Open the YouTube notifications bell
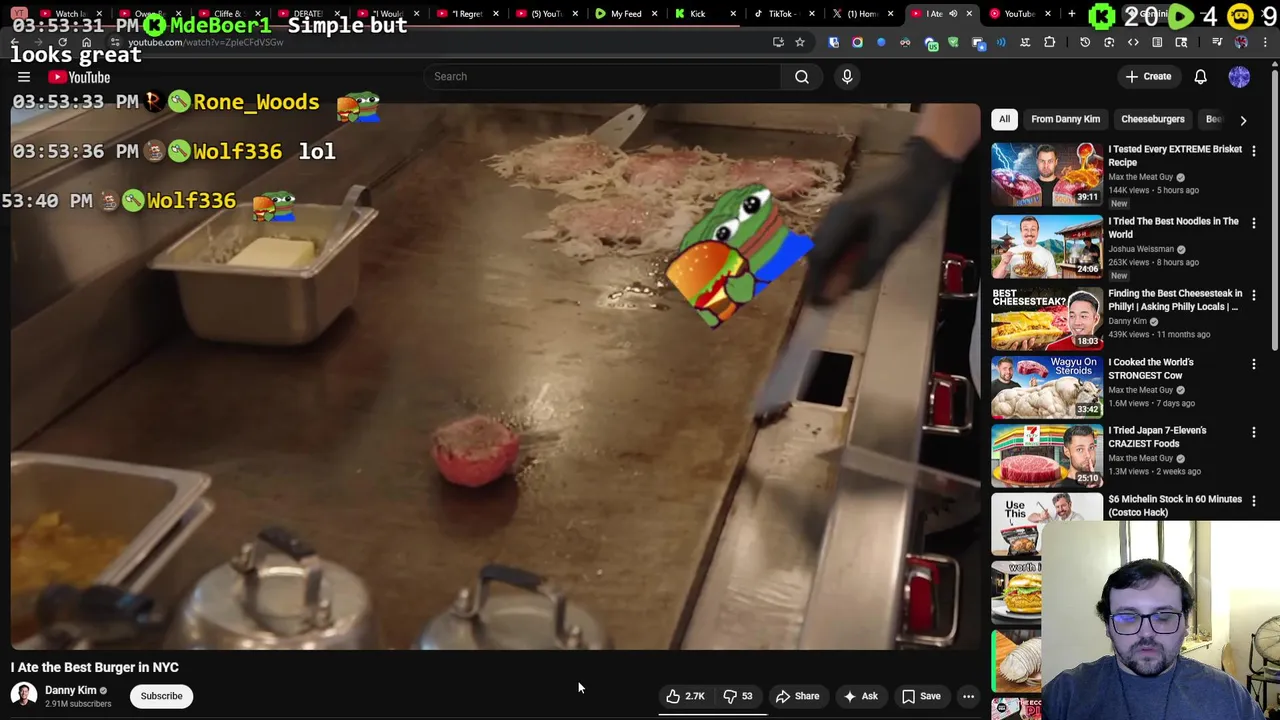Viewport: 1280px width, 720px height. pyautogui.click(x=1200, y=76)
